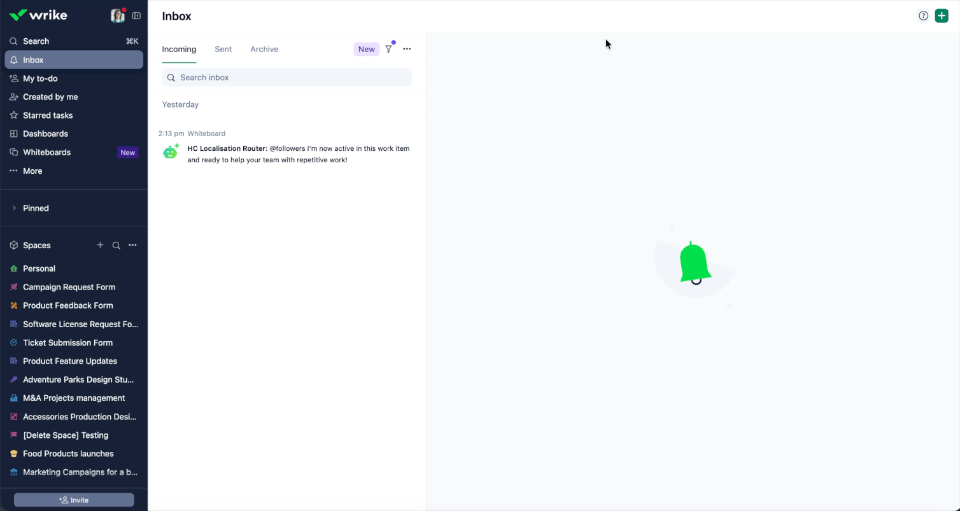Select Inbox in the sidebar

point(73,60)
